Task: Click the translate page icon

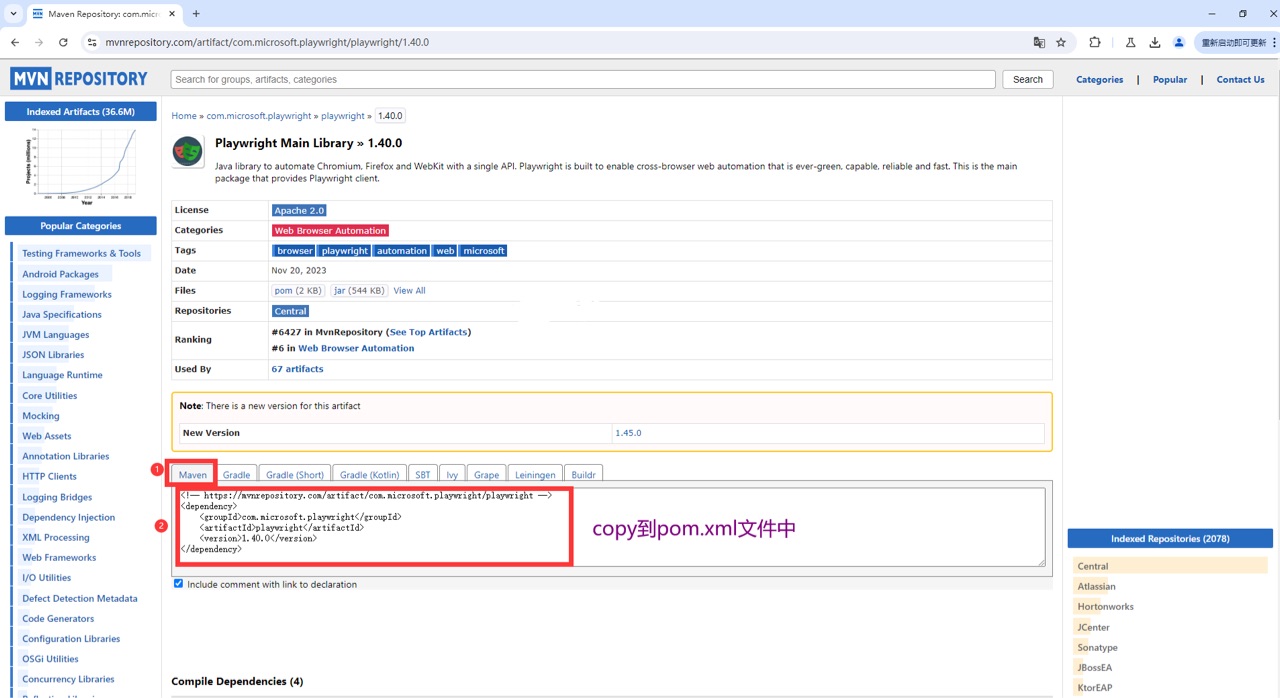Action: coord(1039,42)
